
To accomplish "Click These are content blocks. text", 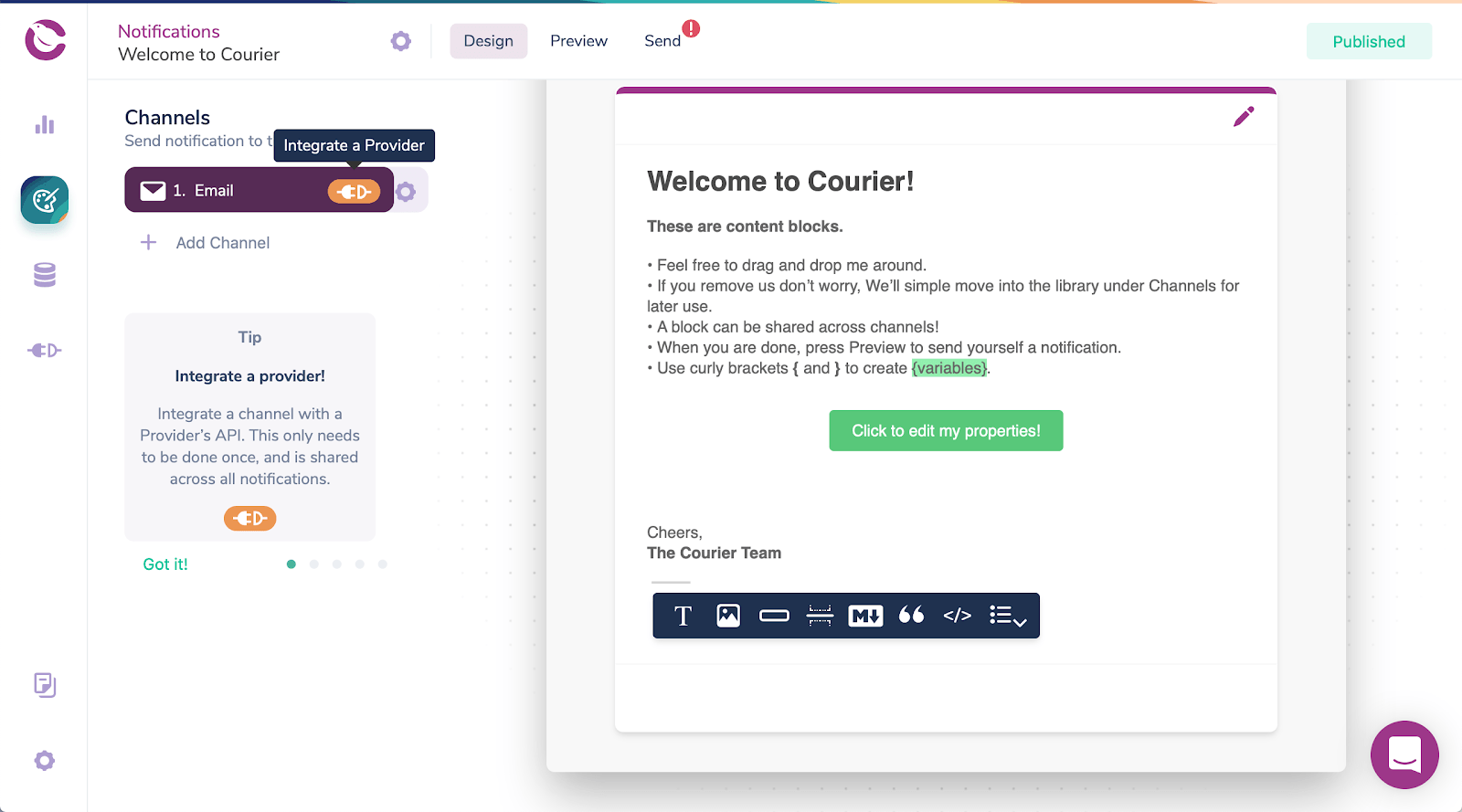I will [745, 227].
